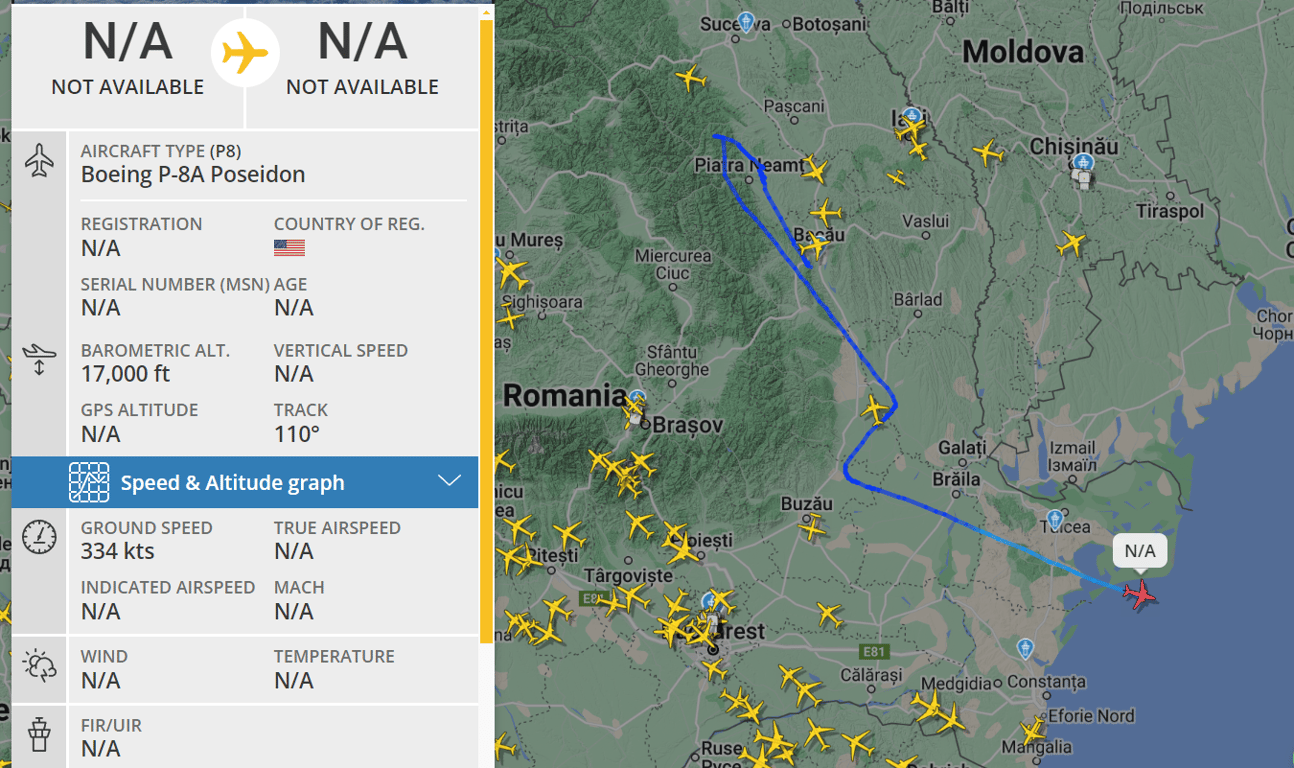Viewport: 1294px width, 768px height.
Task: Click the altitude icon beside Barometric Alt.
Action: [x=39, y=360]
